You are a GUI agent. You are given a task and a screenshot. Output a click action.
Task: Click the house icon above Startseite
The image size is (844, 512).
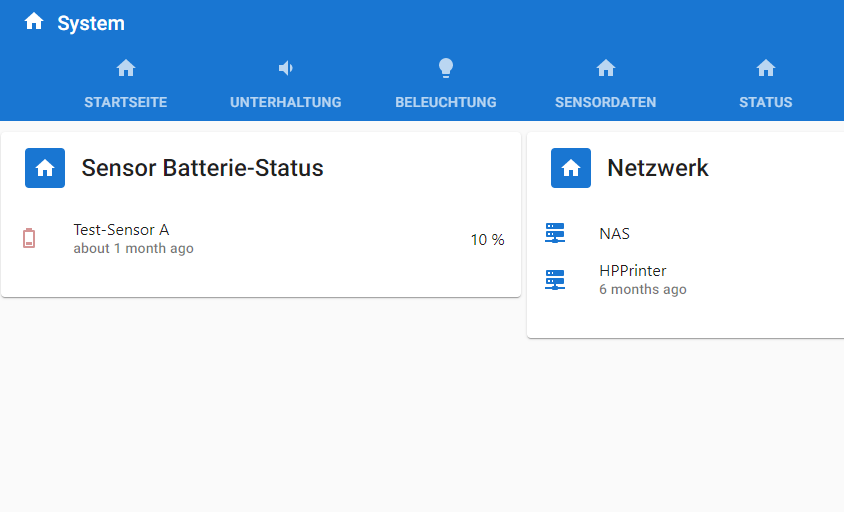[126, 68]
